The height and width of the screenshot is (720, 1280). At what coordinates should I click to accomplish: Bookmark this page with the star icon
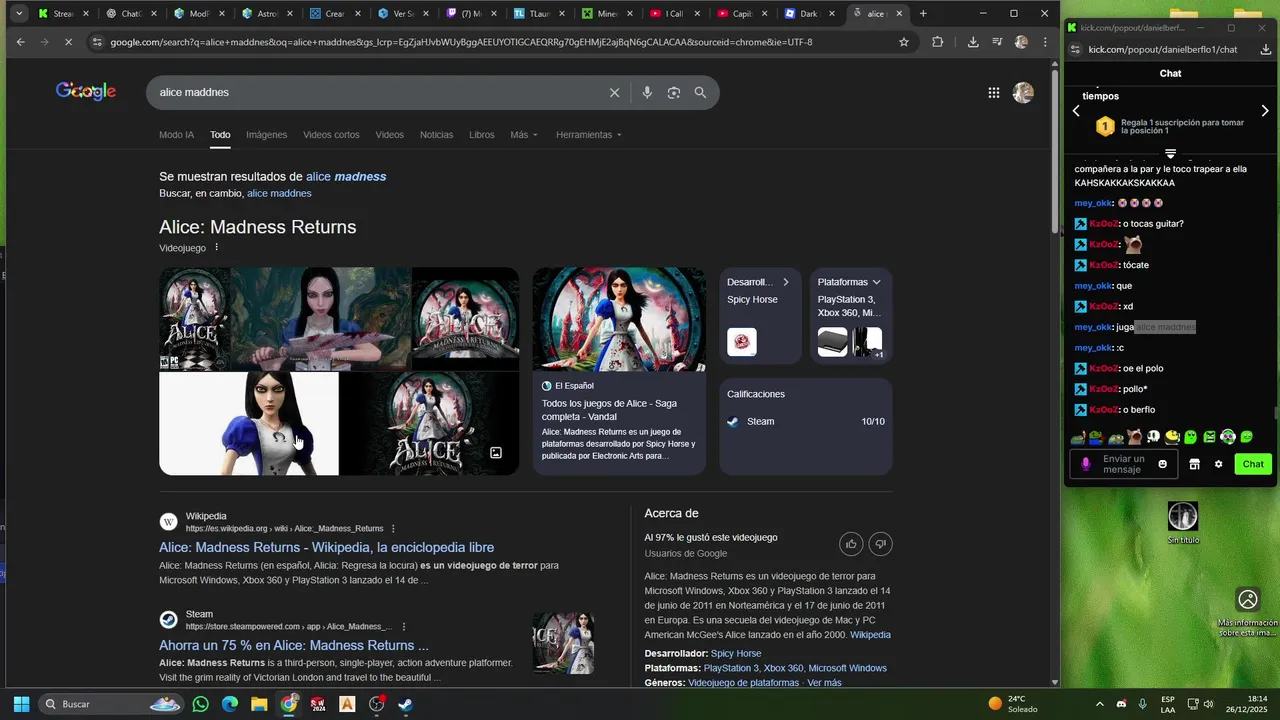coord(904,42)
